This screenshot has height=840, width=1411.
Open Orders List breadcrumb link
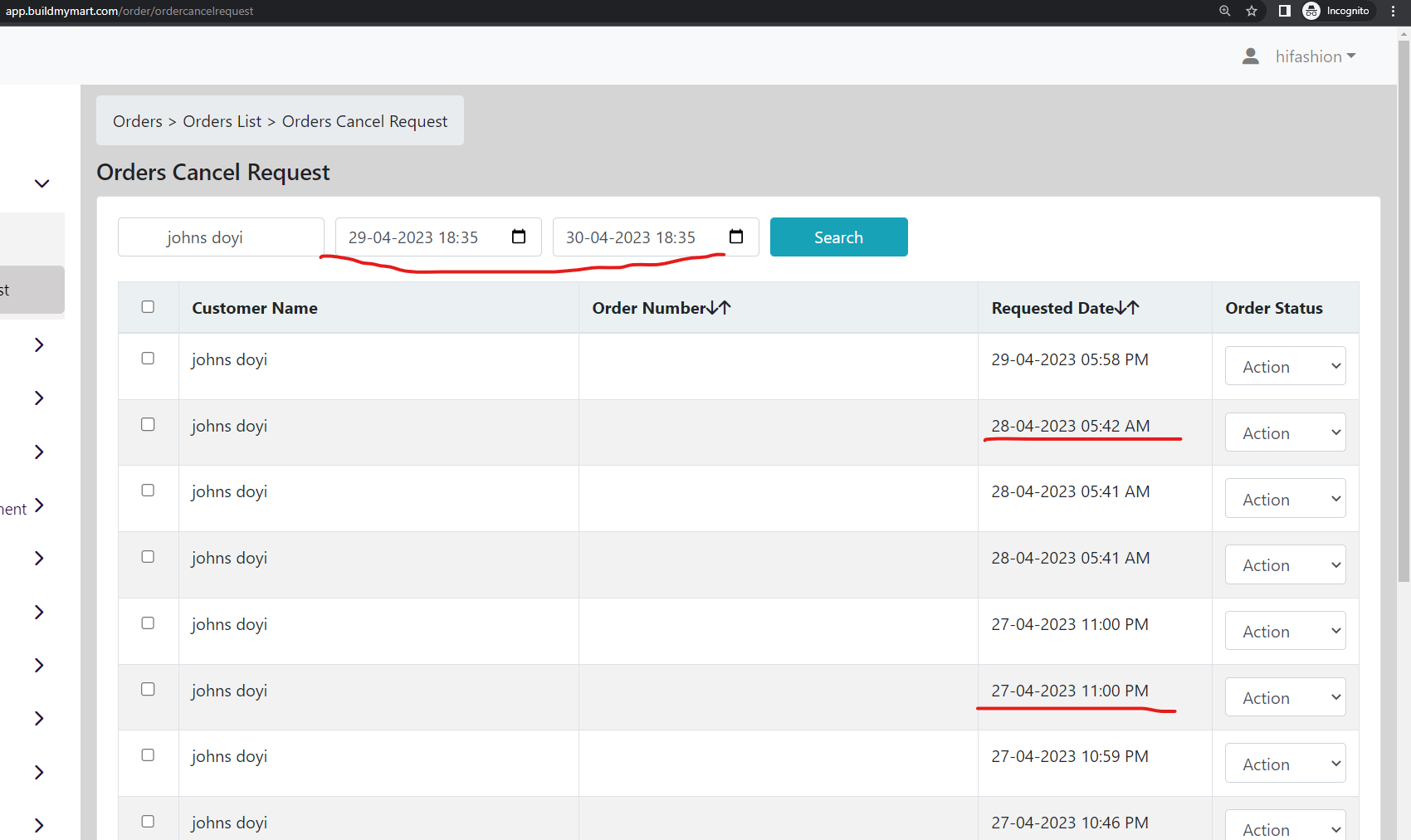pyautogui.click(x=222, y=121)
